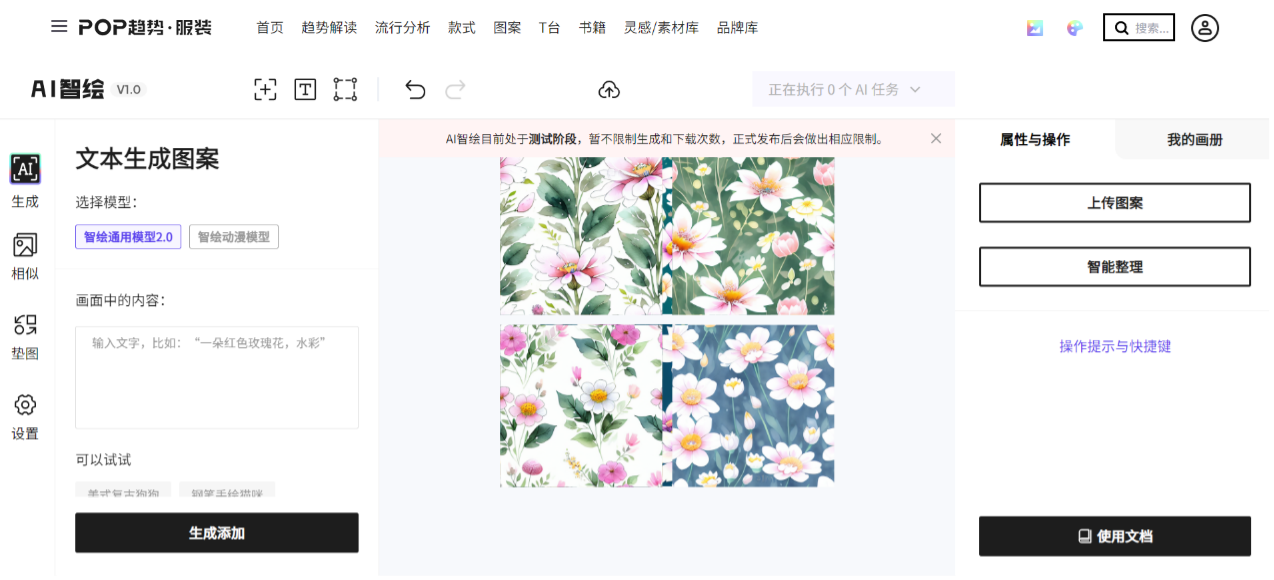Click the 生成添加 button
1274x580 pixels.
(217, 533)
